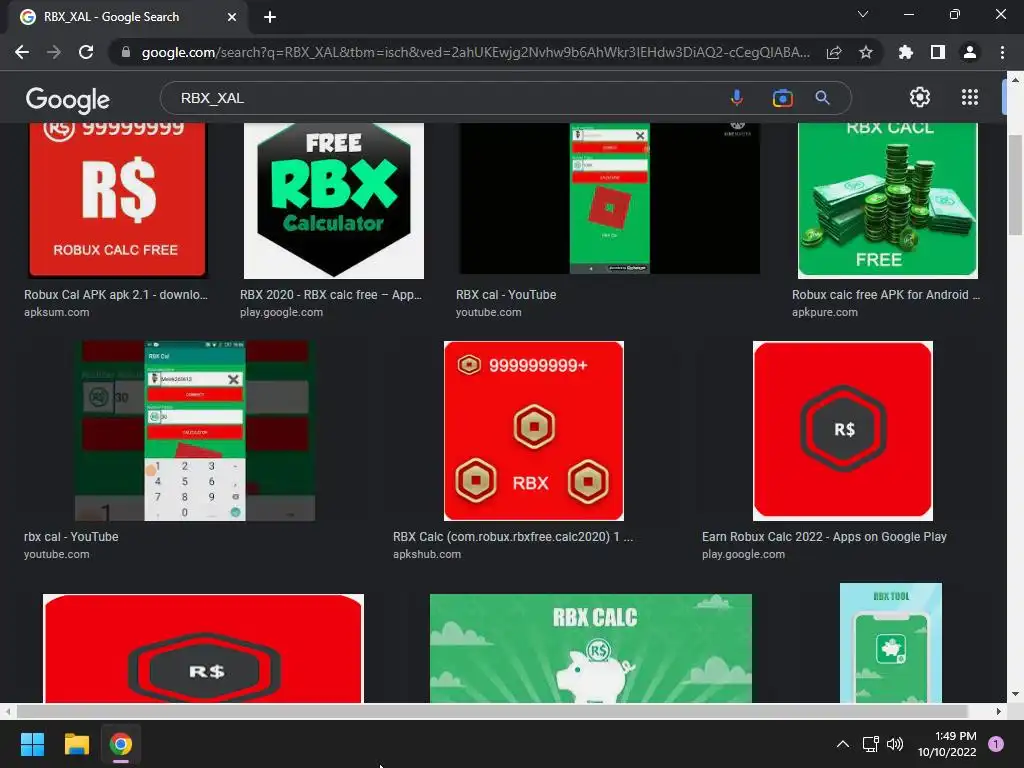
Task: Focus the RBX_XAL search box
Action: click(x=444, y=98)
